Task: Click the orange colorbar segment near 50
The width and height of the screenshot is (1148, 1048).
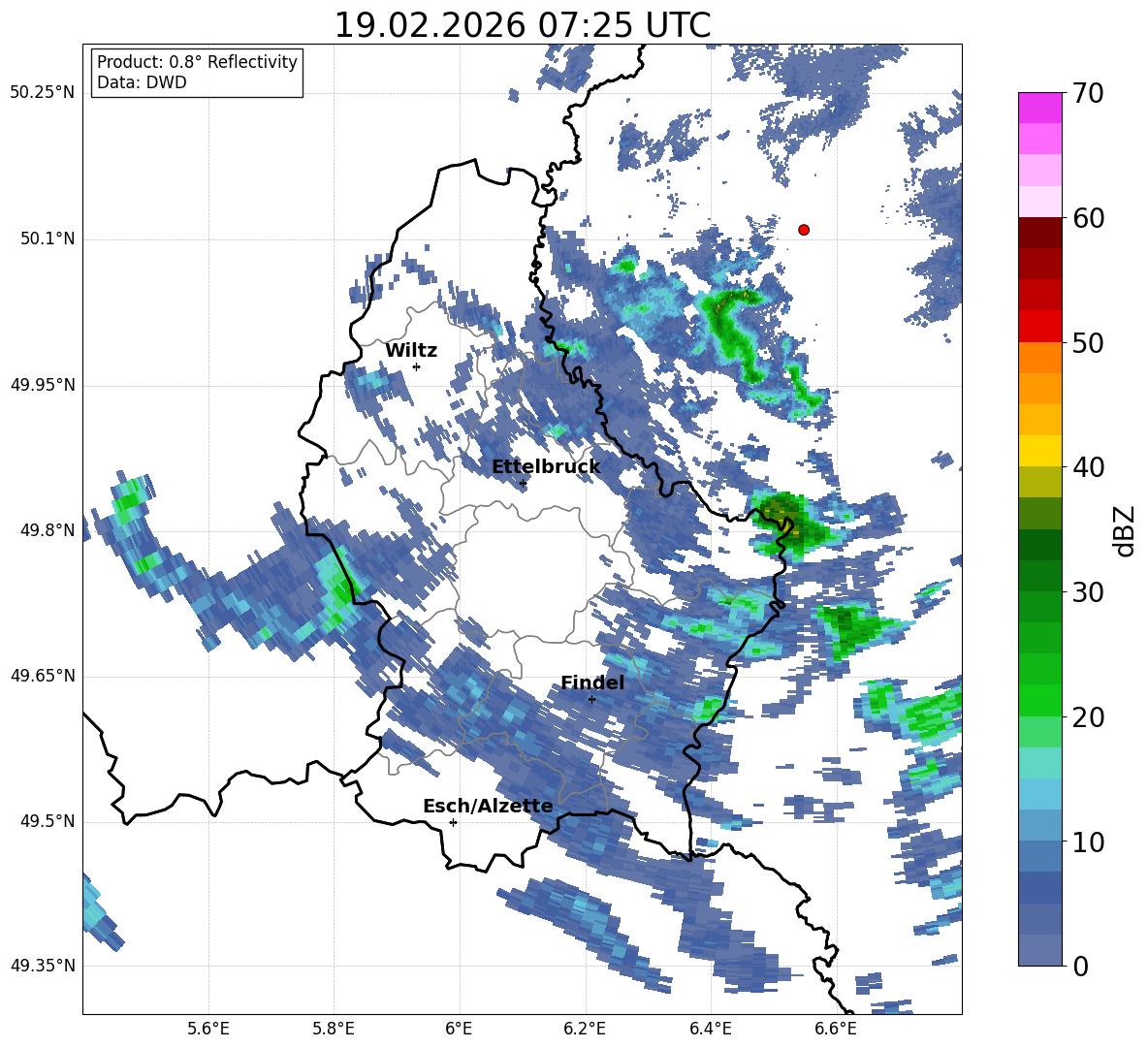Action: click(1039, 357)
